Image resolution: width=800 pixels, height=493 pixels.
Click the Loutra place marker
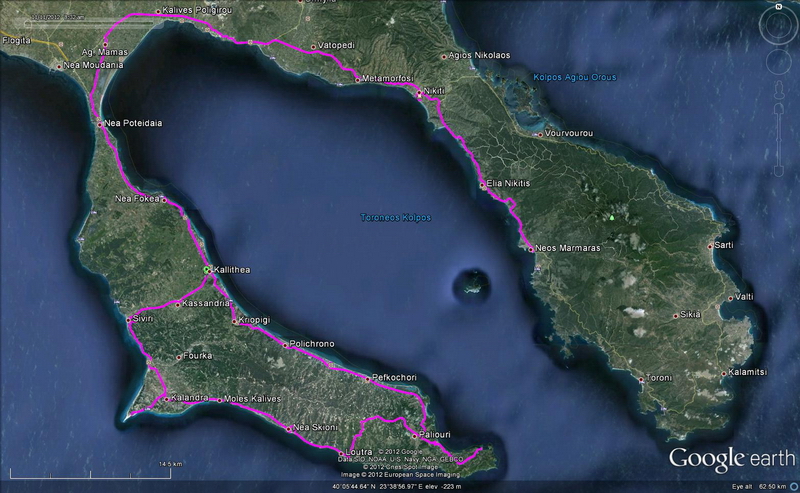(x=341, y=453)
